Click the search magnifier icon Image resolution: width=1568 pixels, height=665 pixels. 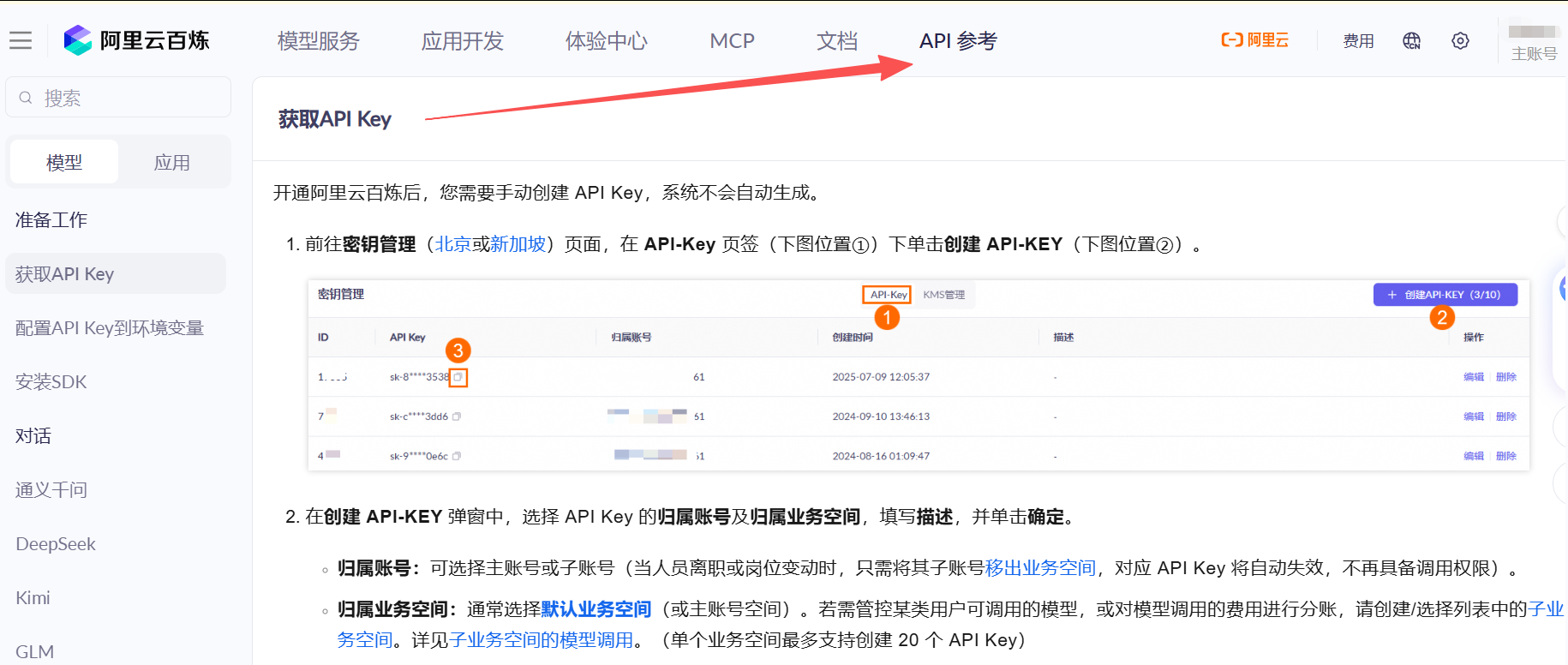pos(26,98)
